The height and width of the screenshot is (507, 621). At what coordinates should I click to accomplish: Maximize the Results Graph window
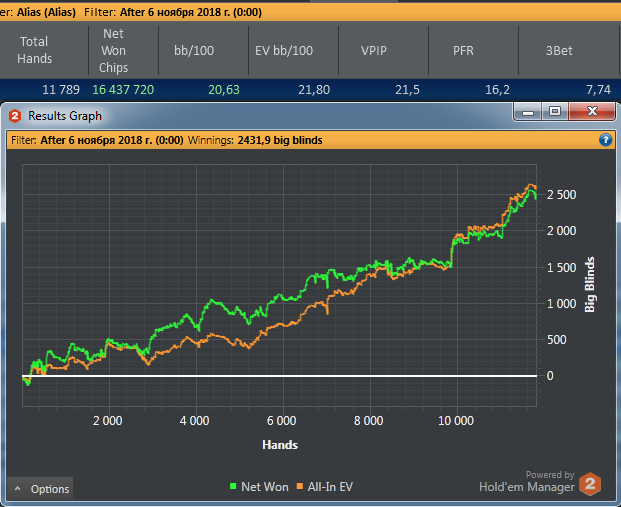(x=555, y=112)
